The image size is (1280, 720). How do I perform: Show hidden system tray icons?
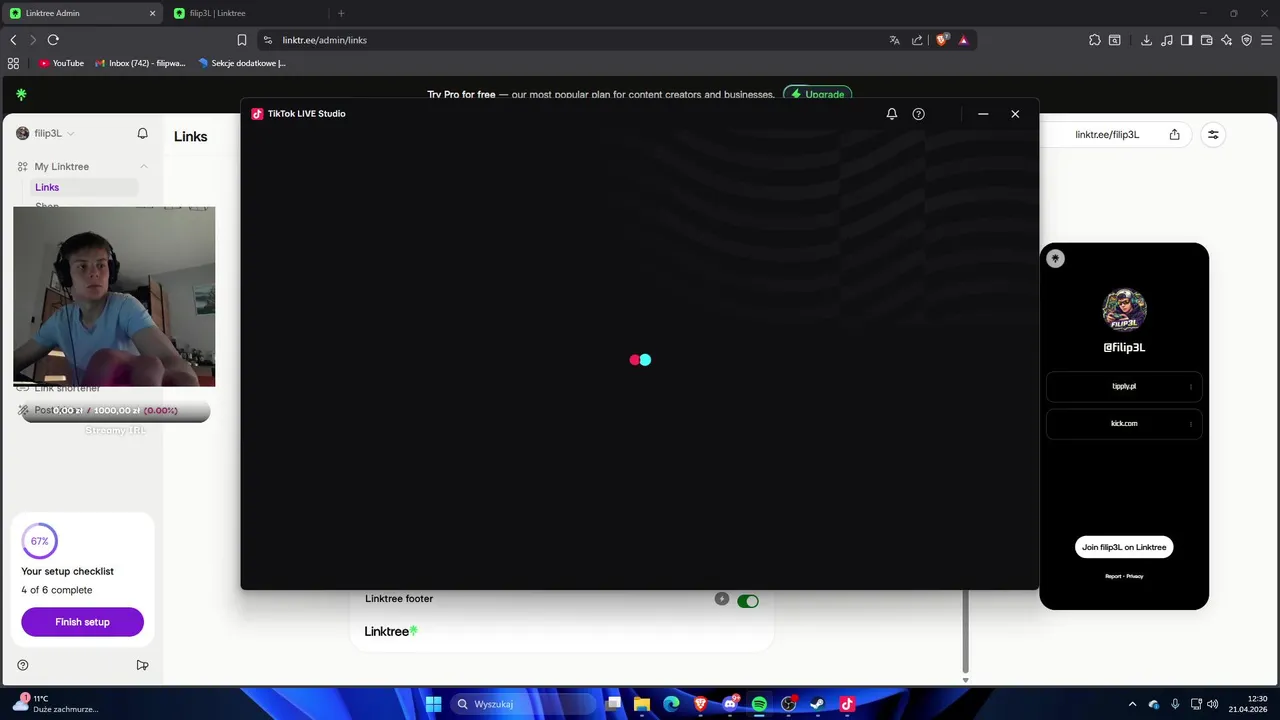point(1132,704)
